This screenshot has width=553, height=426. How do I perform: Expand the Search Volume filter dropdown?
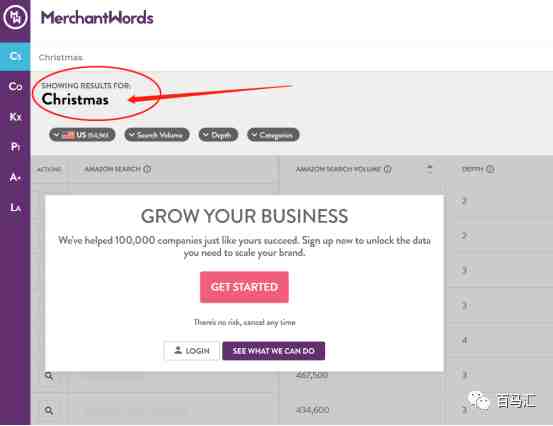click(157, 135)
